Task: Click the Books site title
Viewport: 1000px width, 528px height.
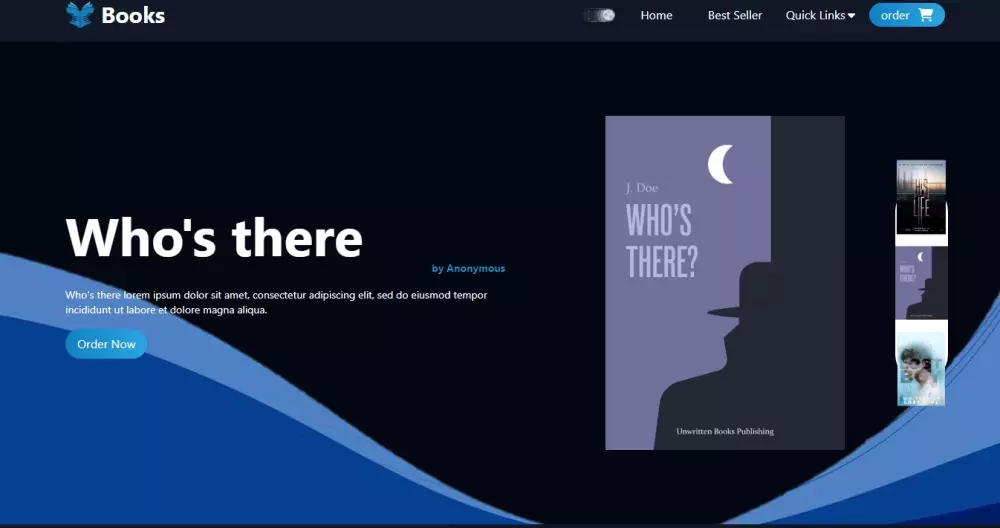Action: coord(133,15)
